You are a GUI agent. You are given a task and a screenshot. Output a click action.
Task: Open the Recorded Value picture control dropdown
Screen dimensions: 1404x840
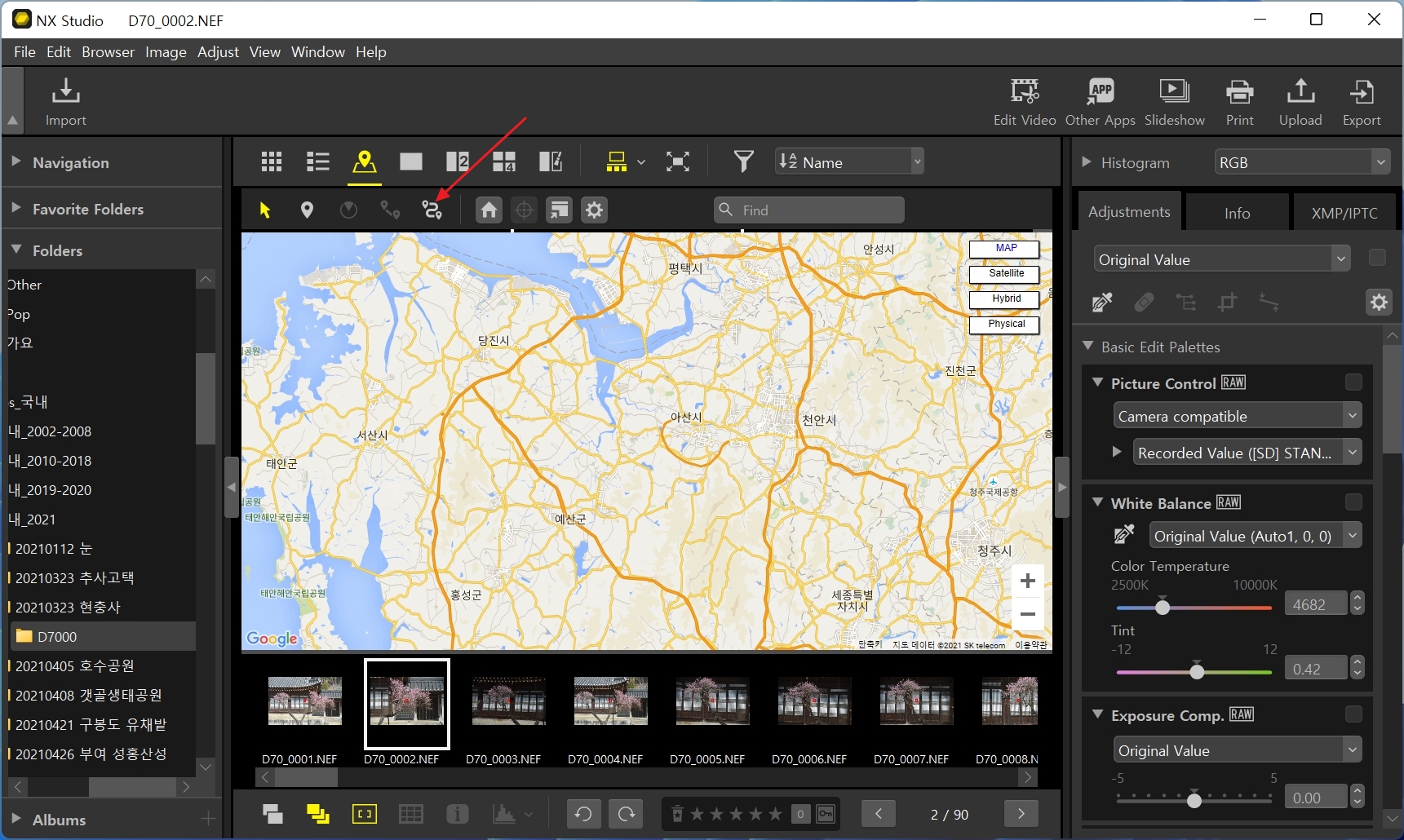point(1247,453)
